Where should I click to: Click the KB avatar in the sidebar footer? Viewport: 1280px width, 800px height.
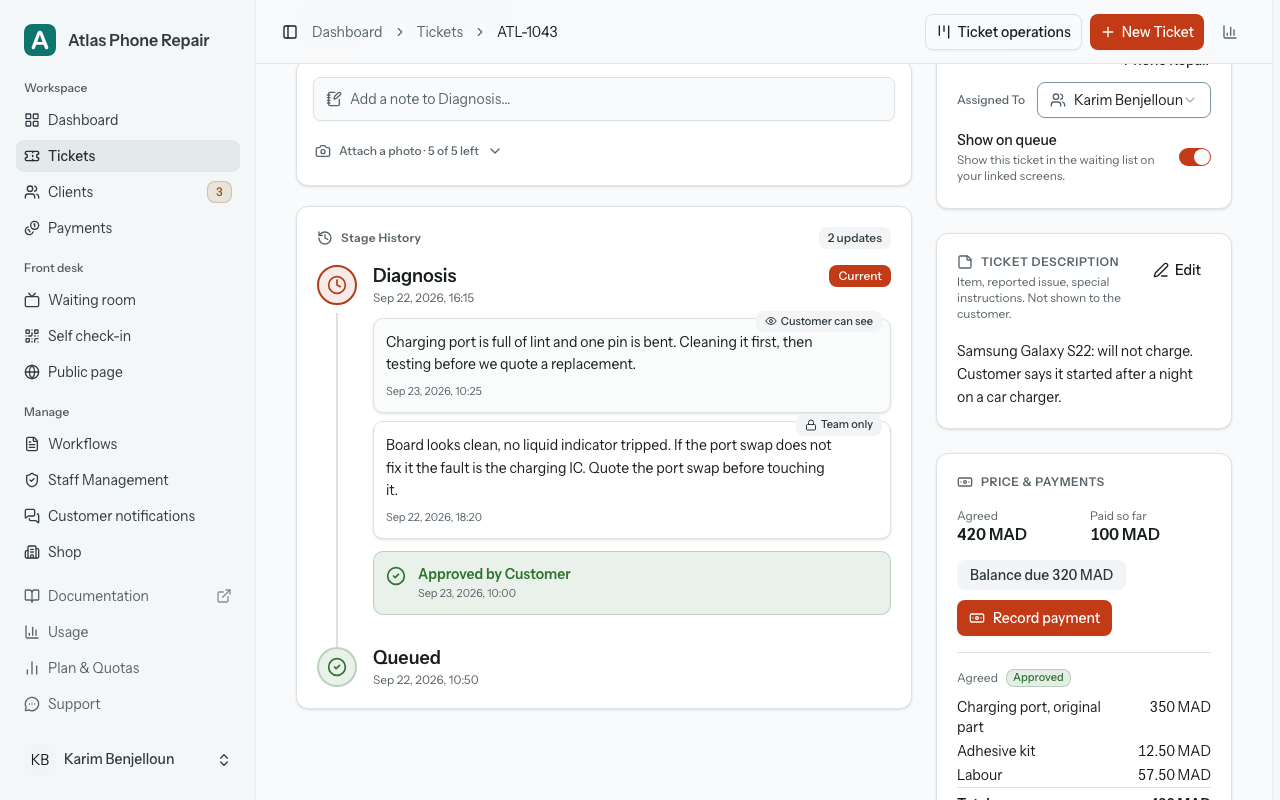(x=40, y=760)
